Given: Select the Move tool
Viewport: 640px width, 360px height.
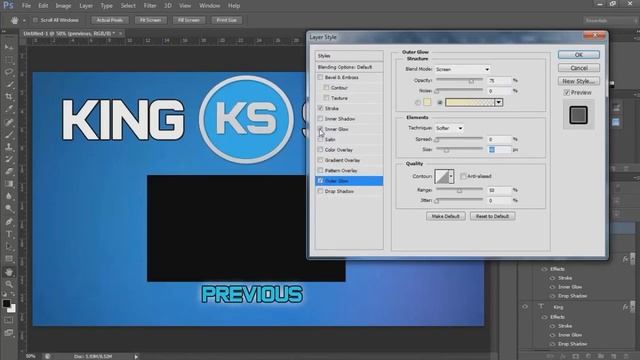Looking at the screenshot, I should pos(9,47).
